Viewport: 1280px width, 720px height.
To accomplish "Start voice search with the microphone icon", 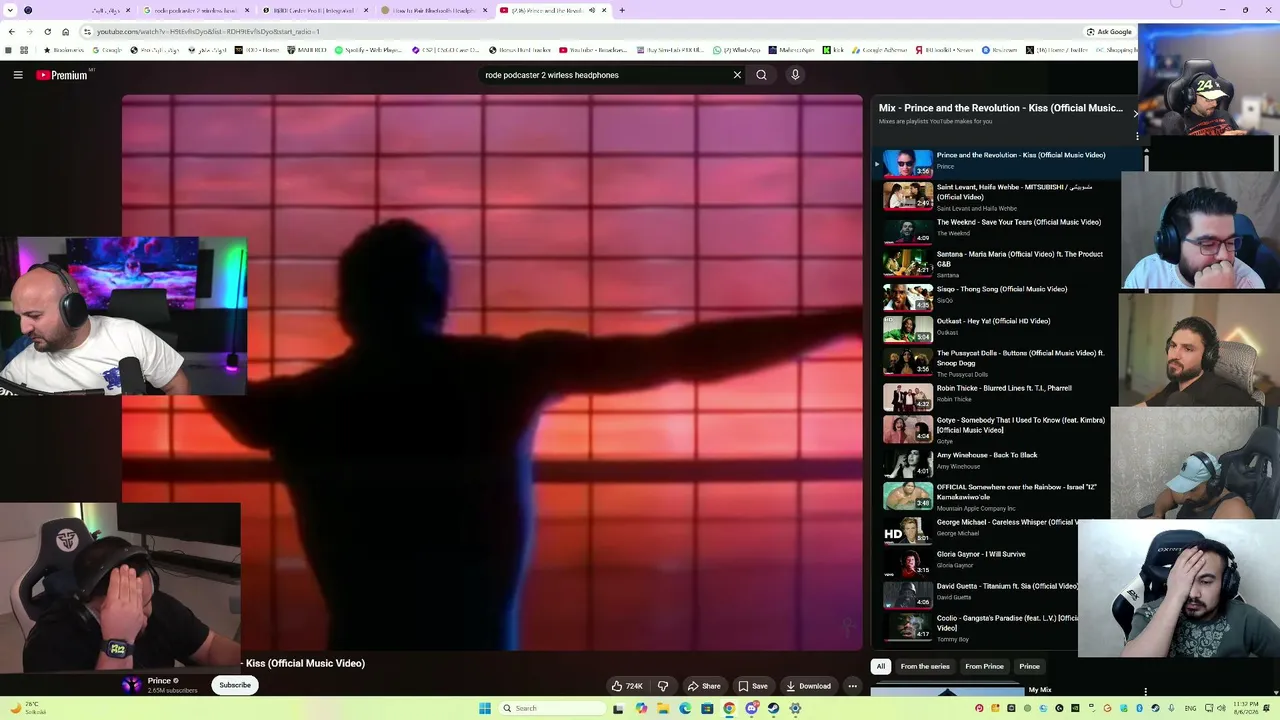I will [x=795, y=75].
